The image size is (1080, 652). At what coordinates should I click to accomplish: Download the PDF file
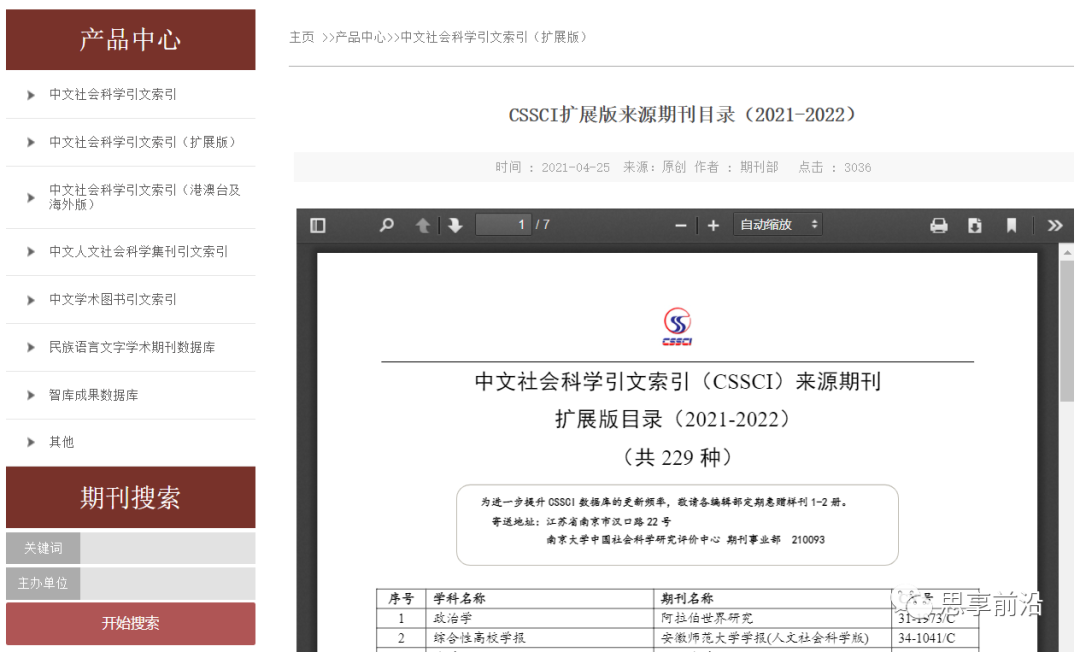[x=975, y=225]
